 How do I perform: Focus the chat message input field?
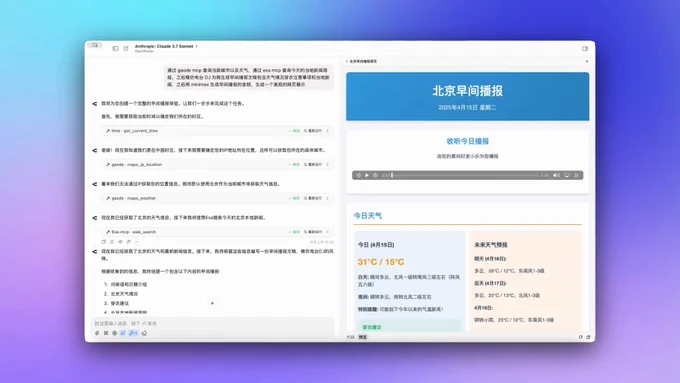coord(212,324)
